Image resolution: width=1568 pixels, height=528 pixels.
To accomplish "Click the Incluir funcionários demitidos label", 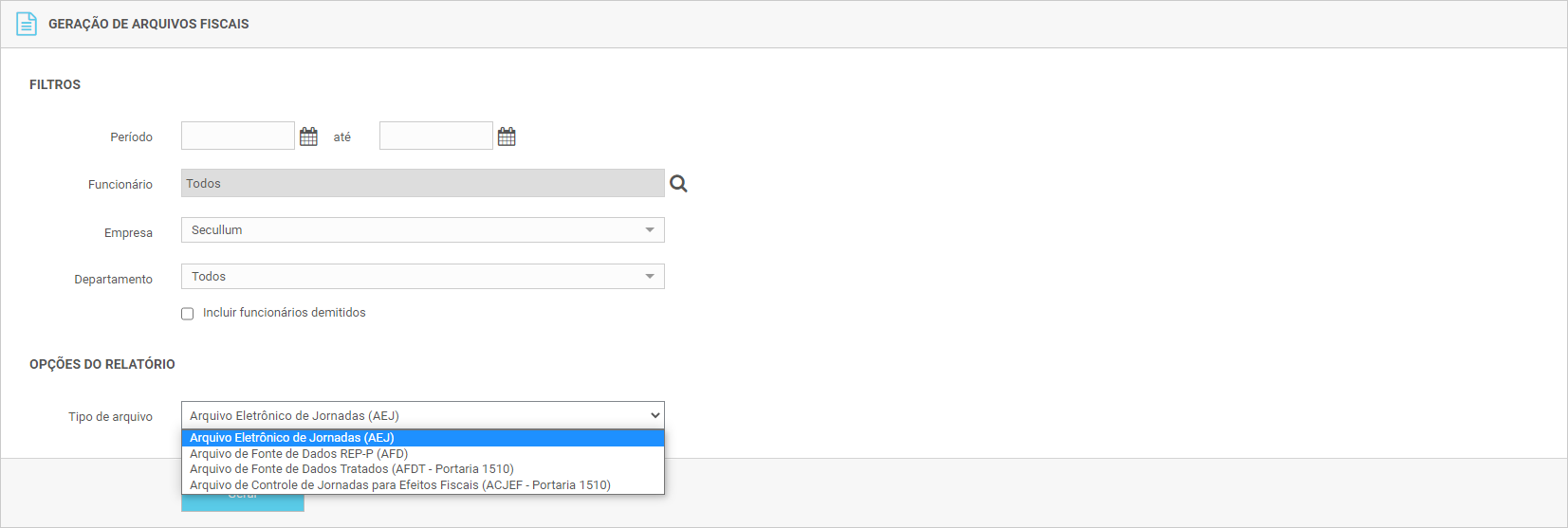I will (284, 313).
